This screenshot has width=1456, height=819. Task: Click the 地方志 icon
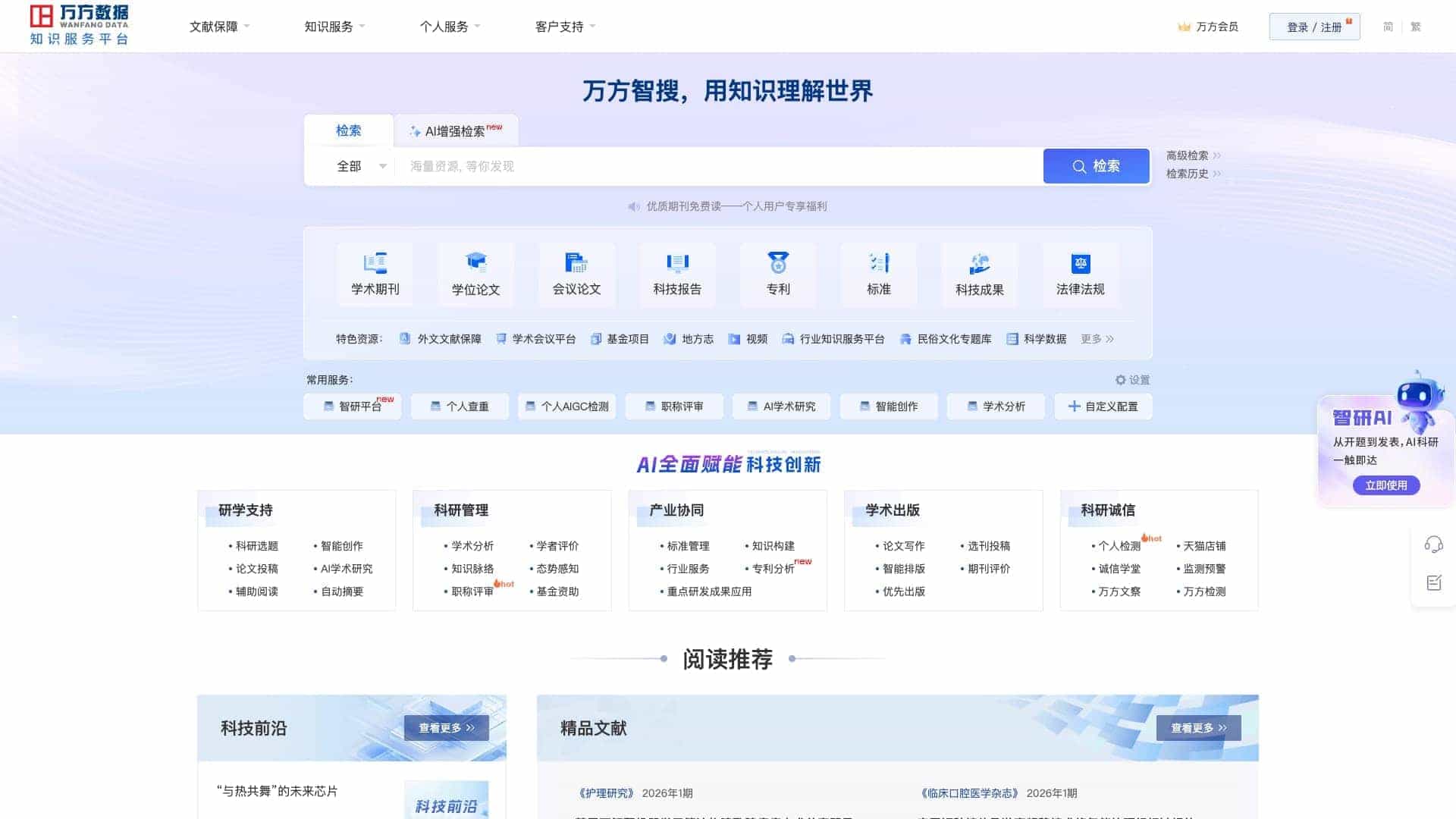pyautogui.click(x=670, y=339)
